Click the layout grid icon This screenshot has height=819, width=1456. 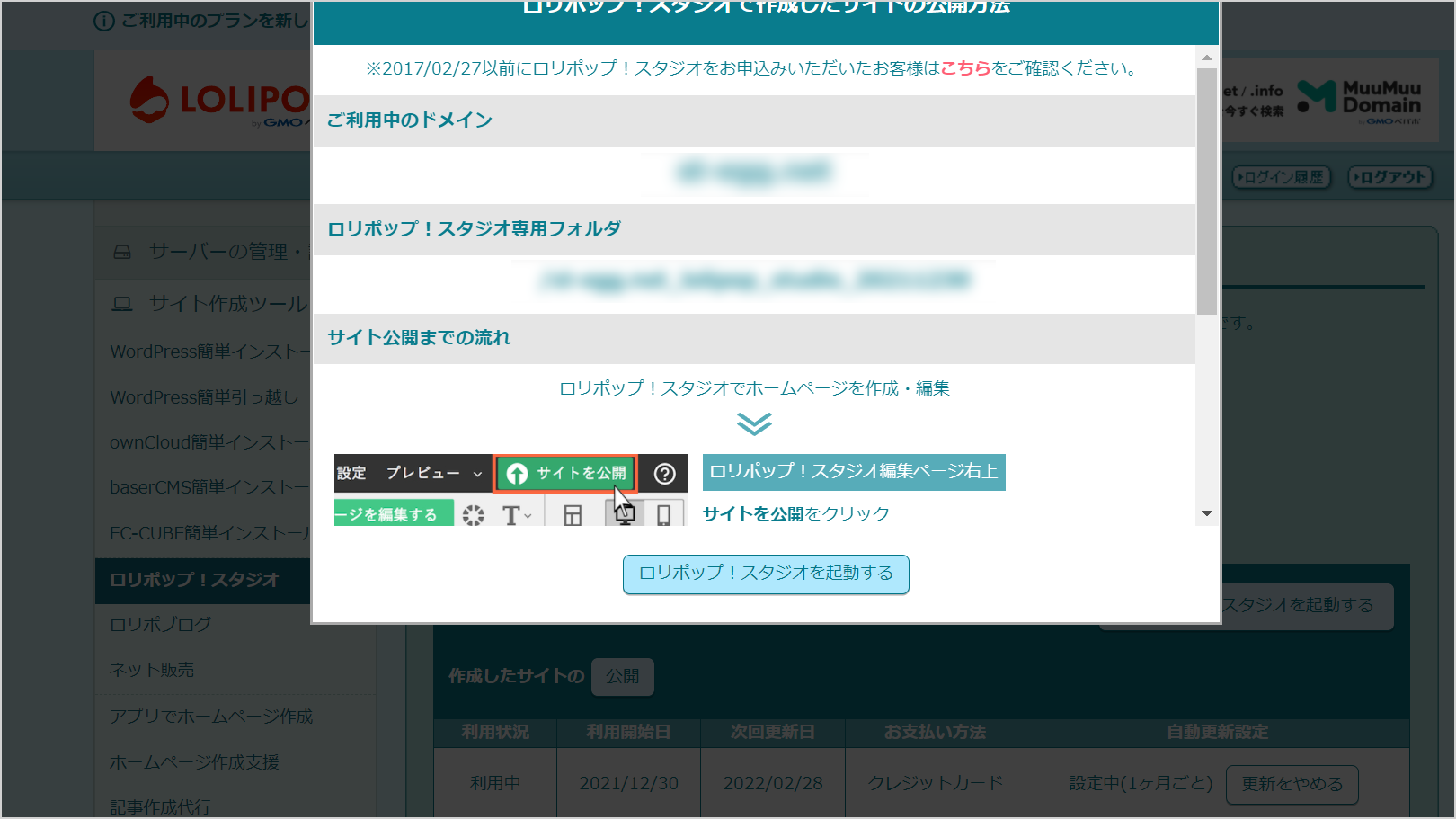coord(573,515)
